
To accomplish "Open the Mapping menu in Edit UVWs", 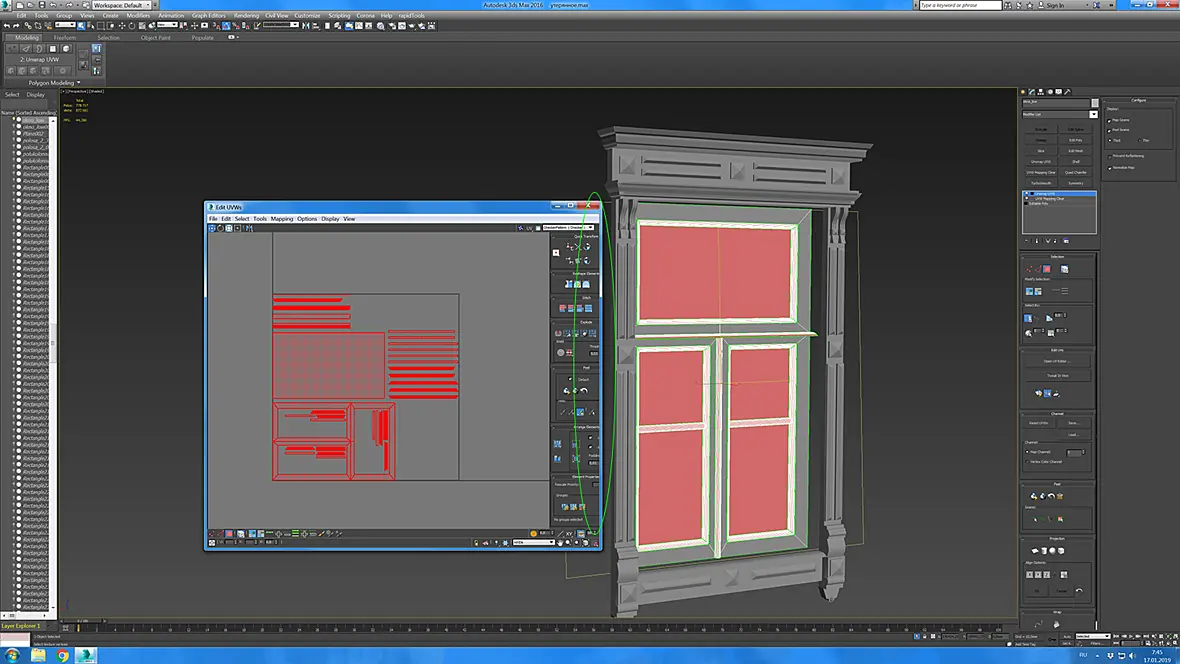I will (x=281, y=219).
